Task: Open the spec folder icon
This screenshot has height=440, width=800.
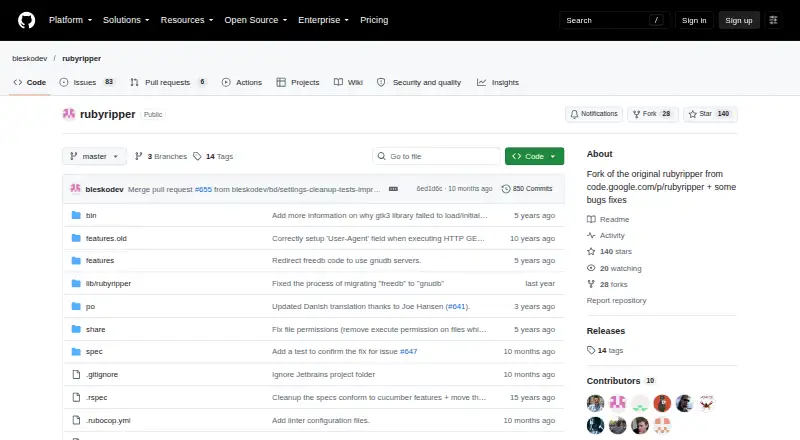Action: 76,352
